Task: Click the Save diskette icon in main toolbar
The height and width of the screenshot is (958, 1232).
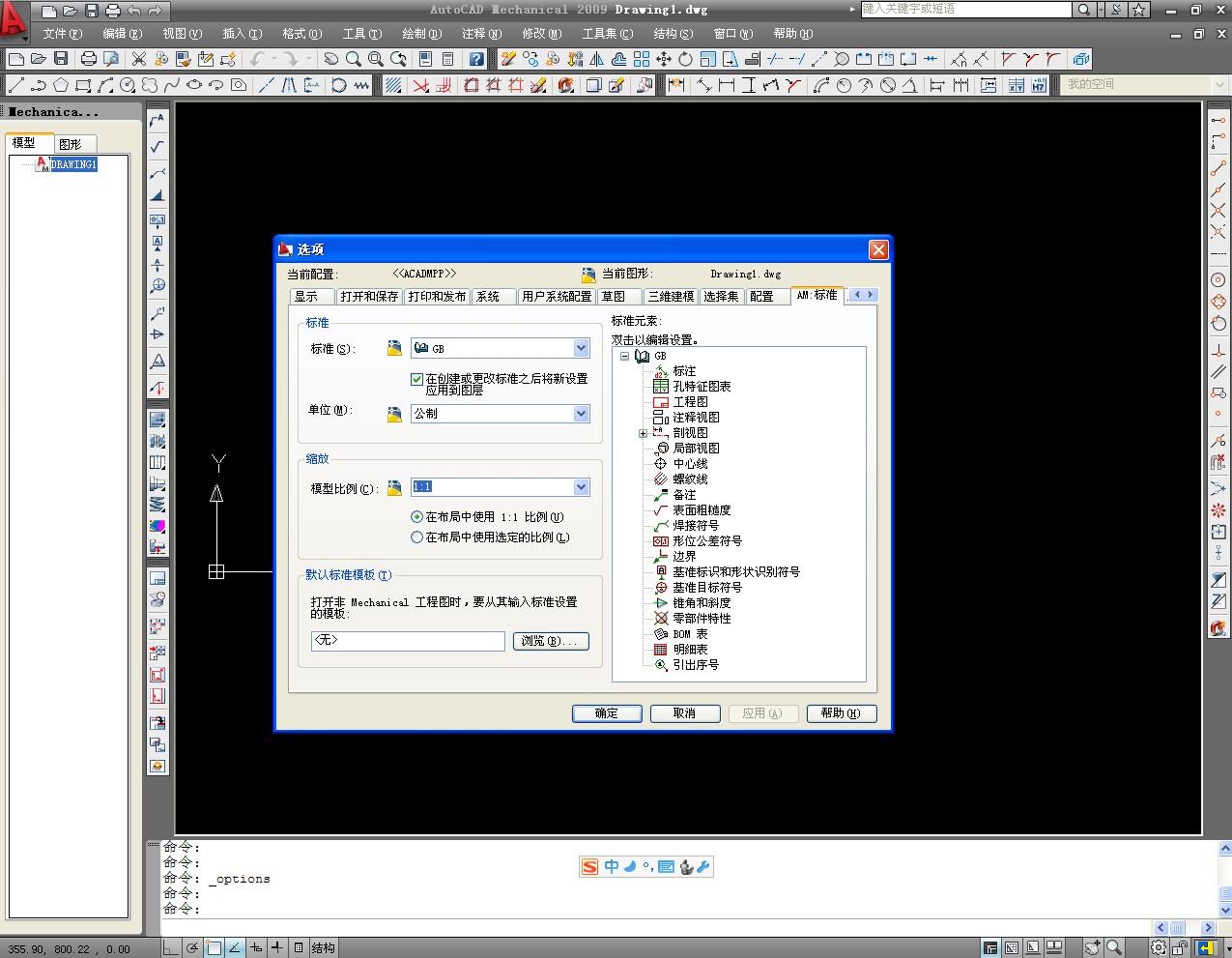Action: tap(61, 59)
